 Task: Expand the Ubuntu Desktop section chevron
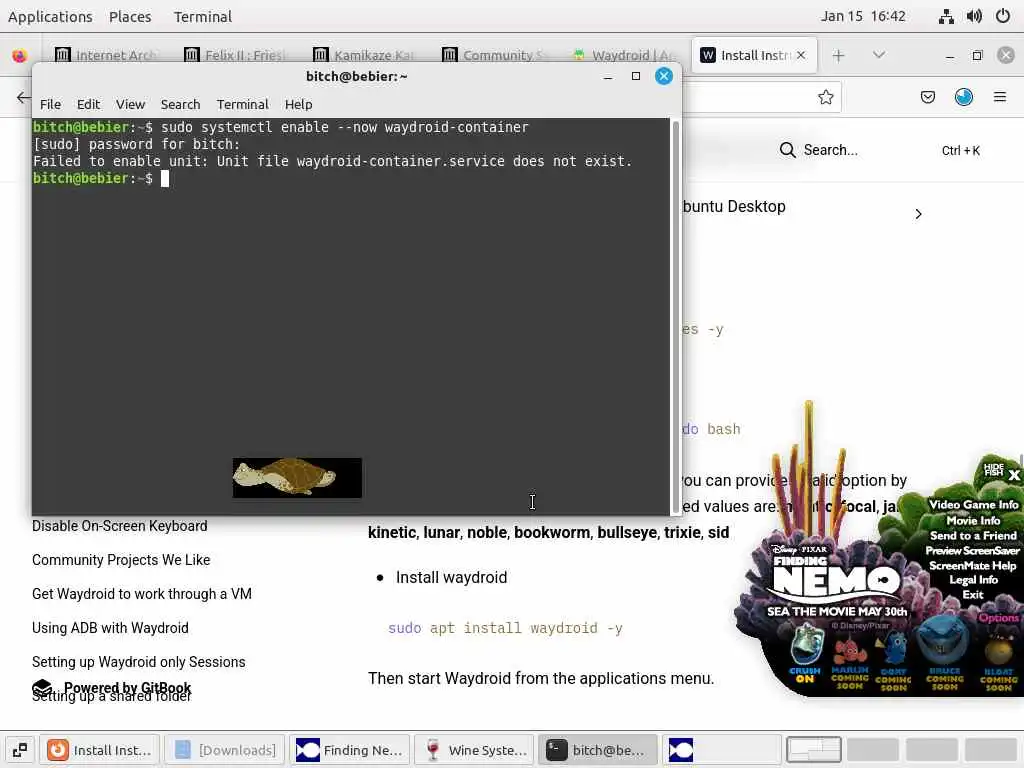pyautogui.click(x=918, y=214)
